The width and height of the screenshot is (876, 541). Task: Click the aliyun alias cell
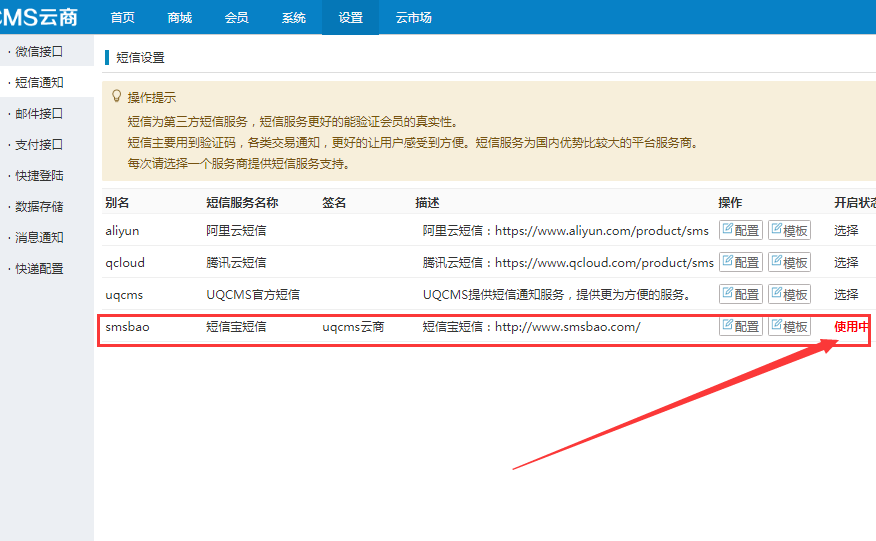pos(122,231)
